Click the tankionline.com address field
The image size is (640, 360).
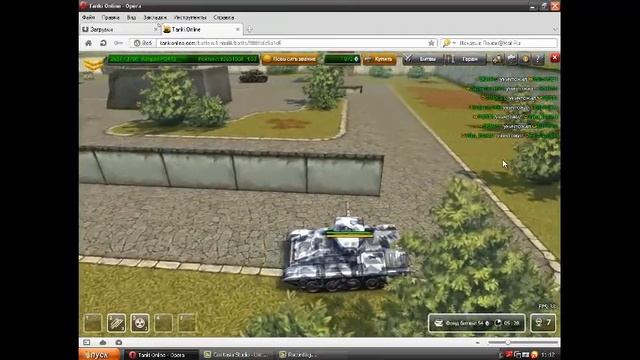[x=291, y=43]
